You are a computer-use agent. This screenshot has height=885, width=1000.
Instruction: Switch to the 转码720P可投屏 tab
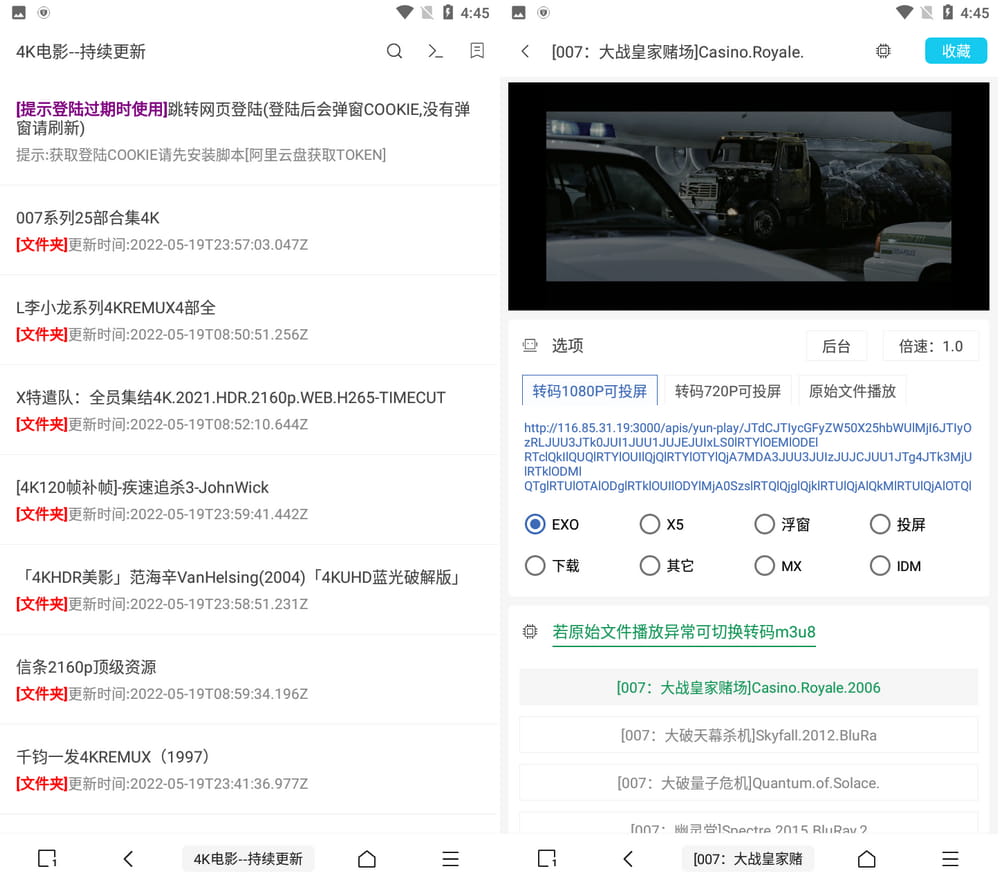(728, 391)
